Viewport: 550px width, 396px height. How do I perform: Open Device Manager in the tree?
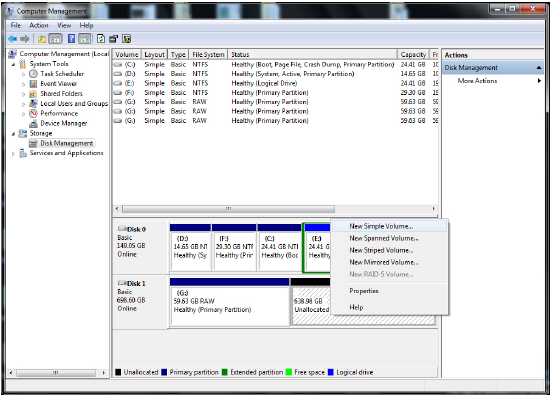coord(63,123)
